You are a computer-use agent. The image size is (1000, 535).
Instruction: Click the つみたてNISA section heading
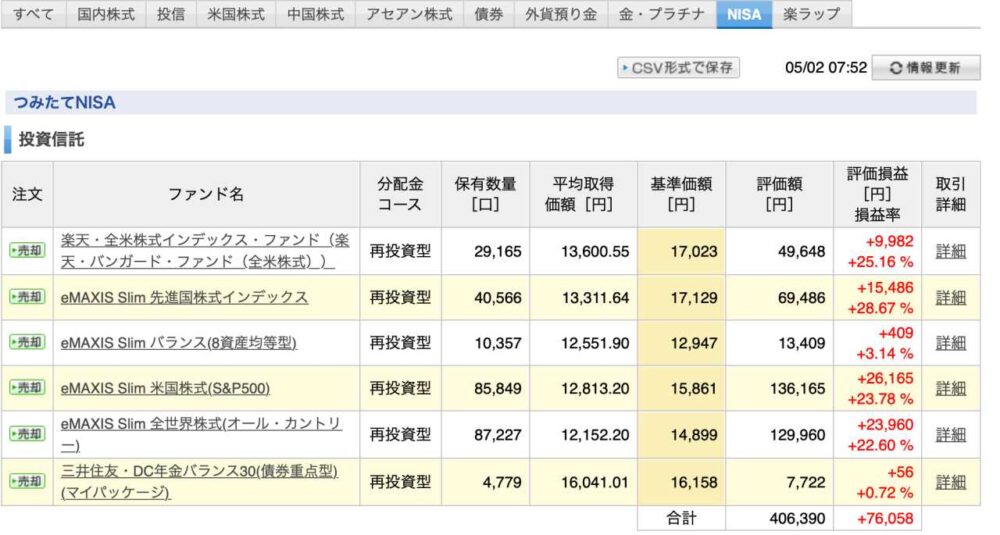pyautogui.click(x=64, y=103)
